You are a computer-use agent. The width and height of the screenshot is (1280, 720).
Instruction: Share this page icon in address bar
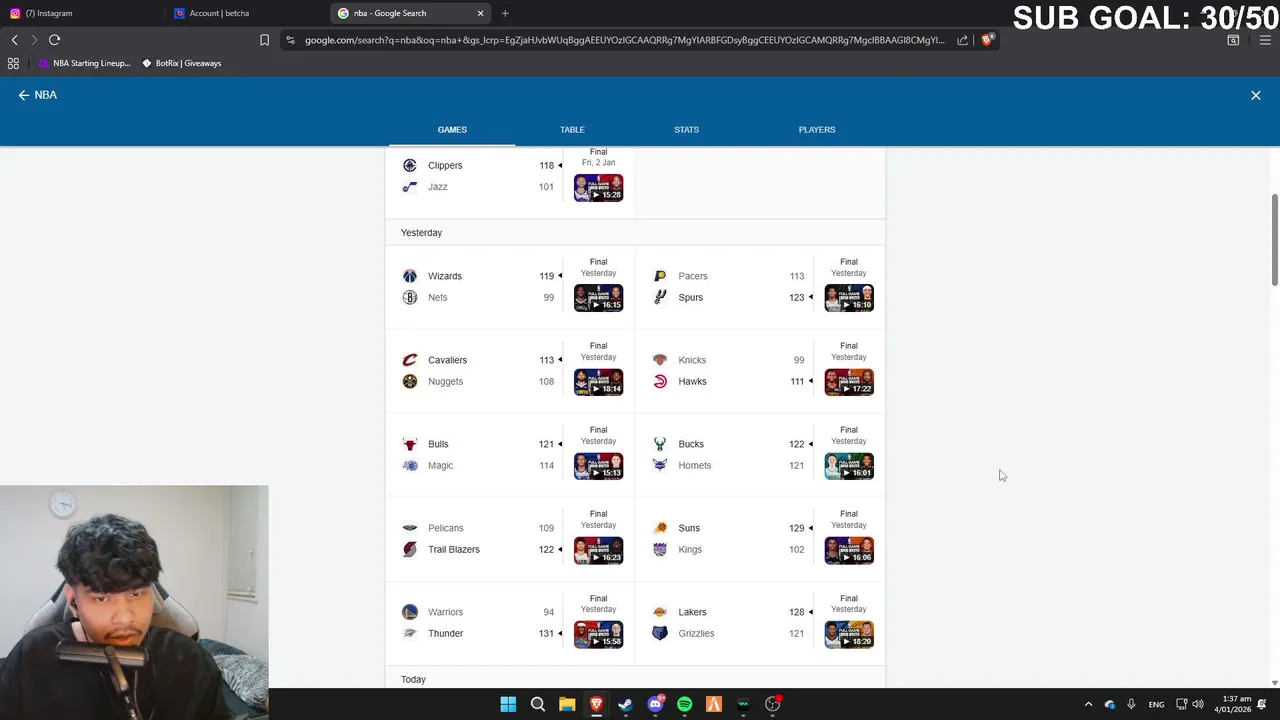[962, 40]
